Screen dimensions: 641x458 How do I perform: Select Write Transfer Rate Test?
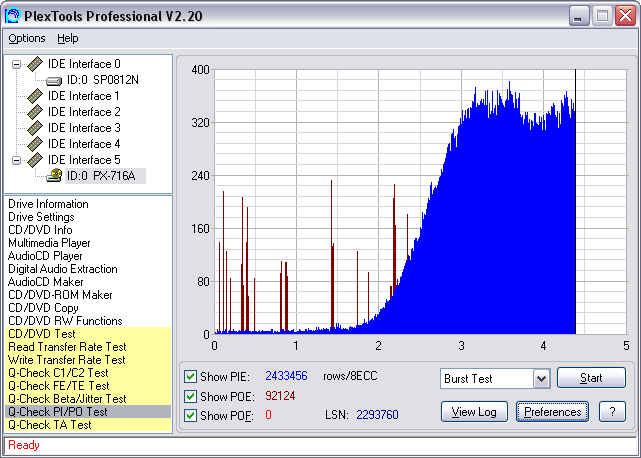88,360
